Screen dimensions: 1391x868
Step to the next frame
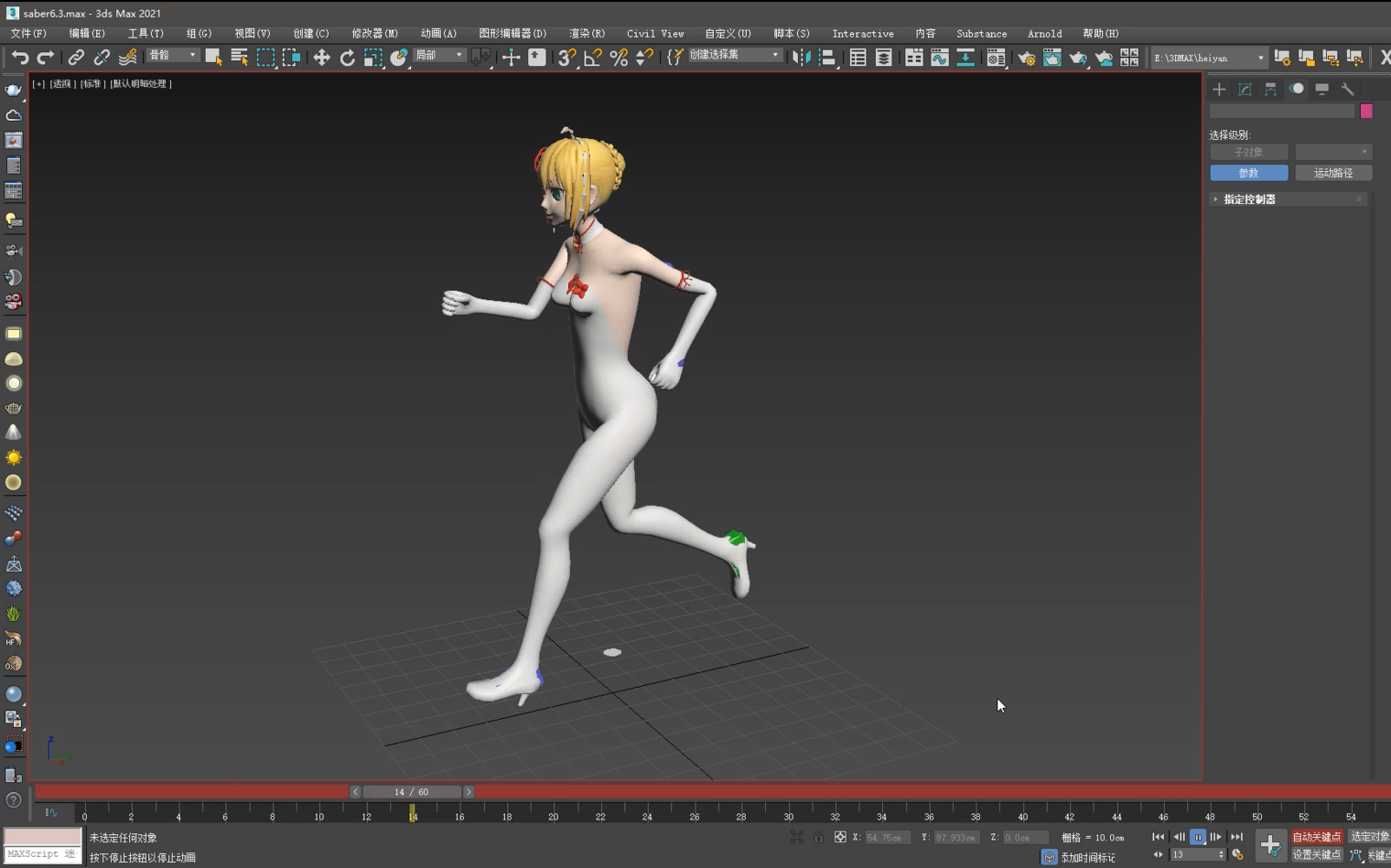pos(1215,837)
